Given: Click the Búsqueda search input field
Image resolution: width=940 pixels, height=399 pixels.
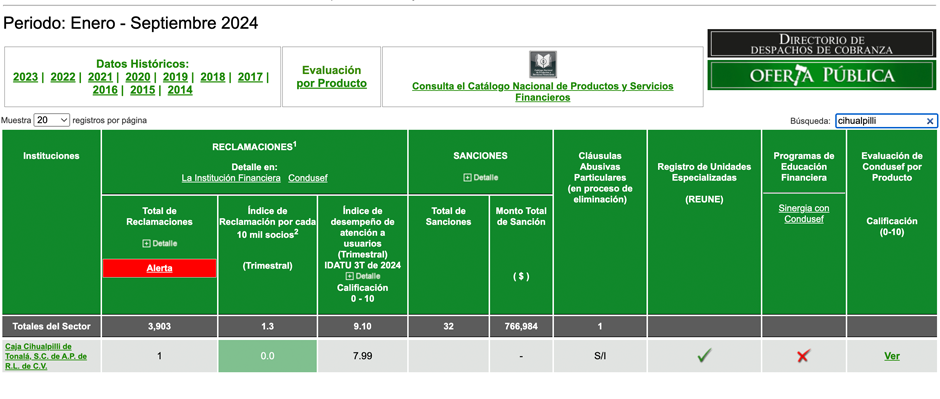Looking at the screenshot, I should (880, 121).
